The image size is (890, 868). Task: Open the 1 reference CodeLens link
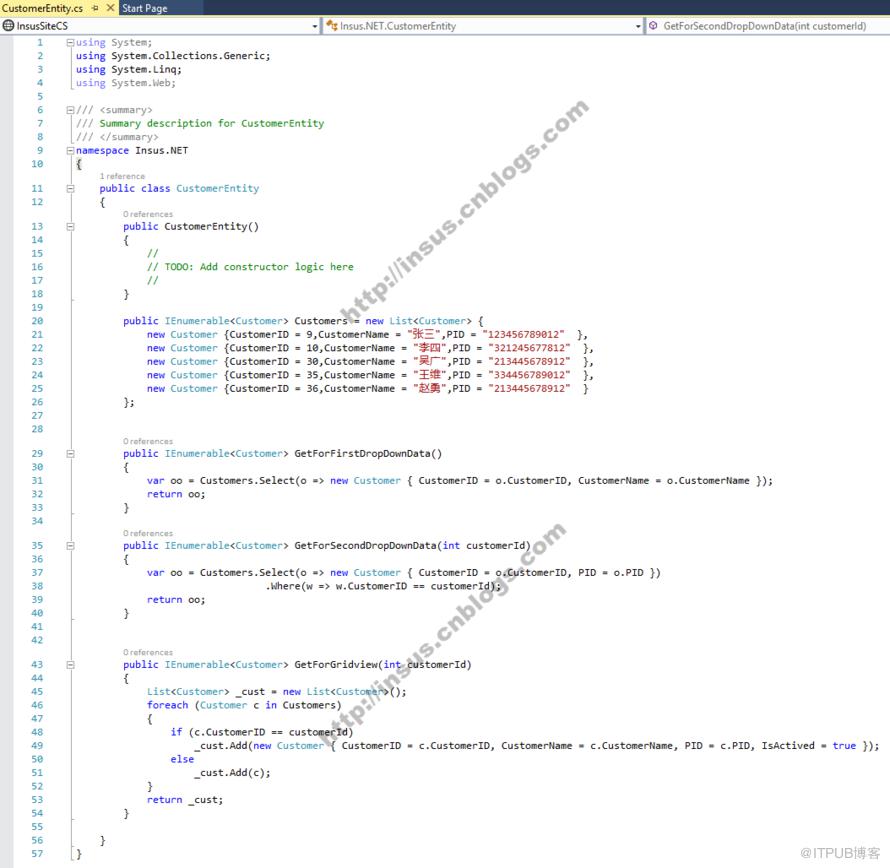(122, 177)
